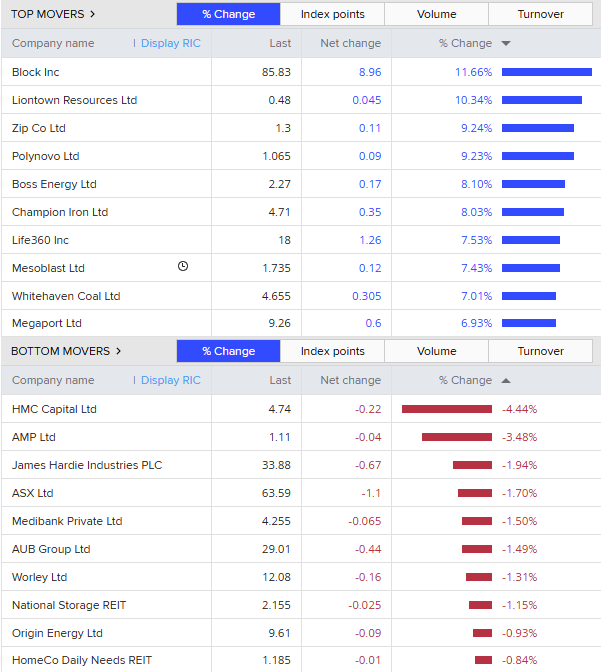Click ASX Ltd last price 63.59
The height and width of the screenshot is (672, 601).
click(276, 493)
